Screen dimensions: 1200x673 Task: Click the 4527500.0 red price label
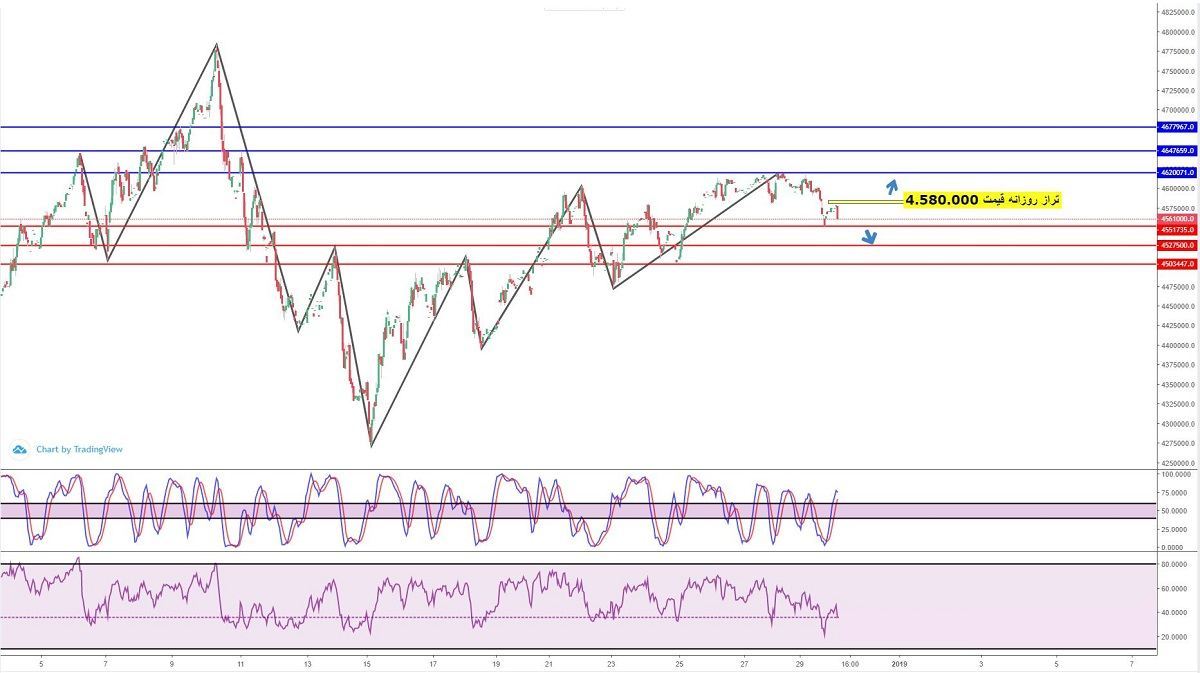pyautogui.click(x=1177, y=245)
